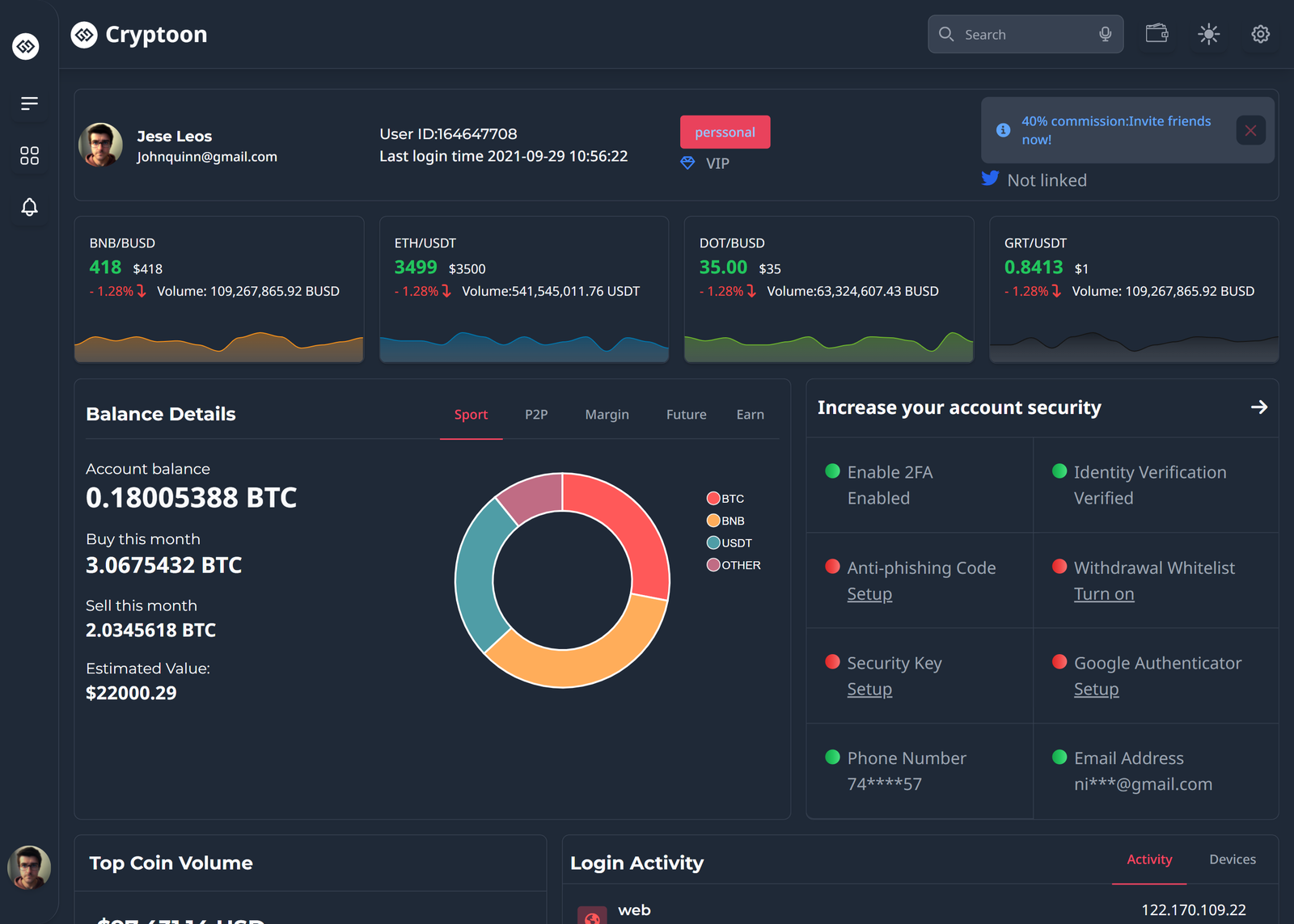Select the Margin tab

[607, 414]
